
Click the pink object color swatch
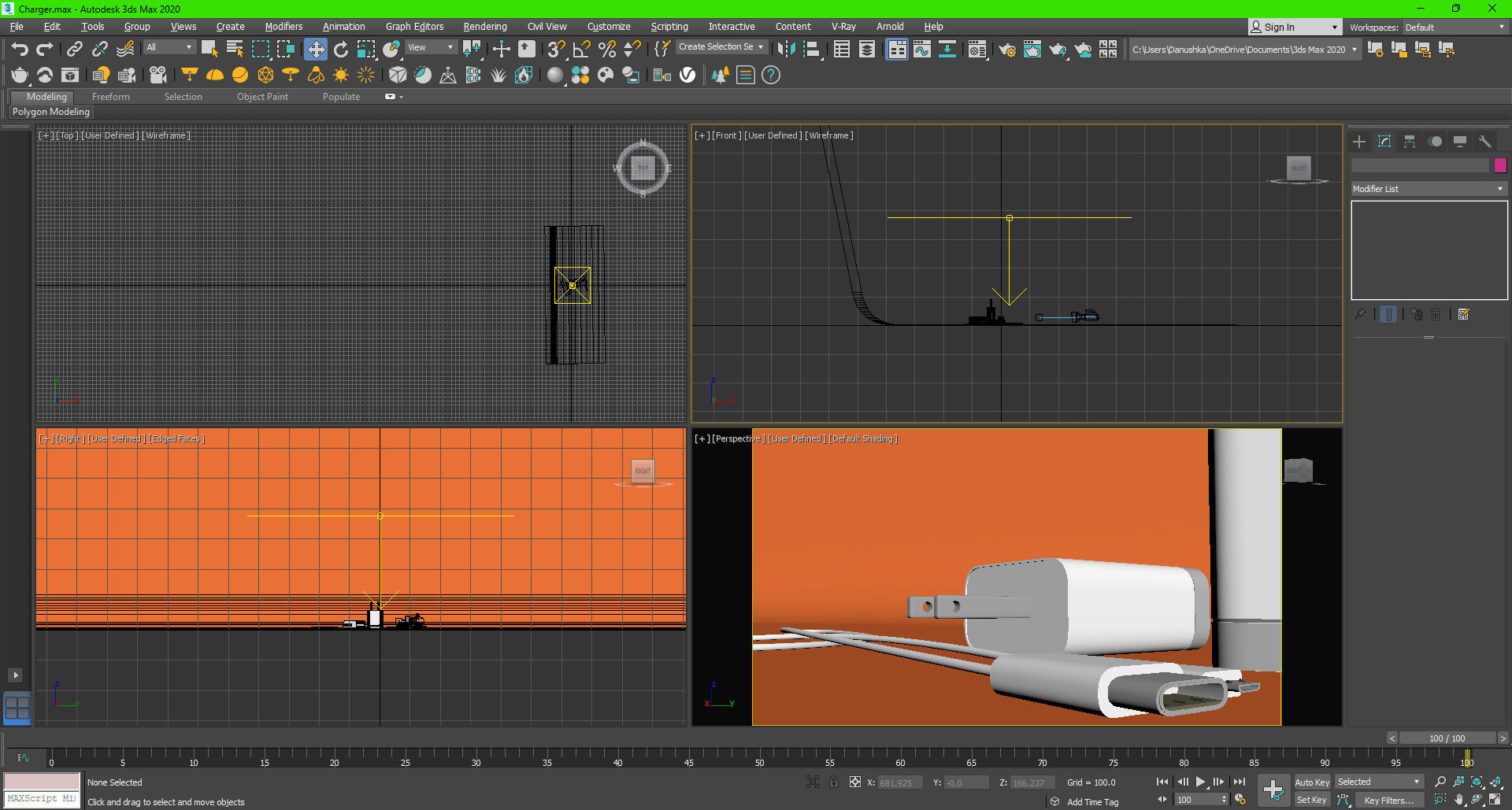[1500, 165]
